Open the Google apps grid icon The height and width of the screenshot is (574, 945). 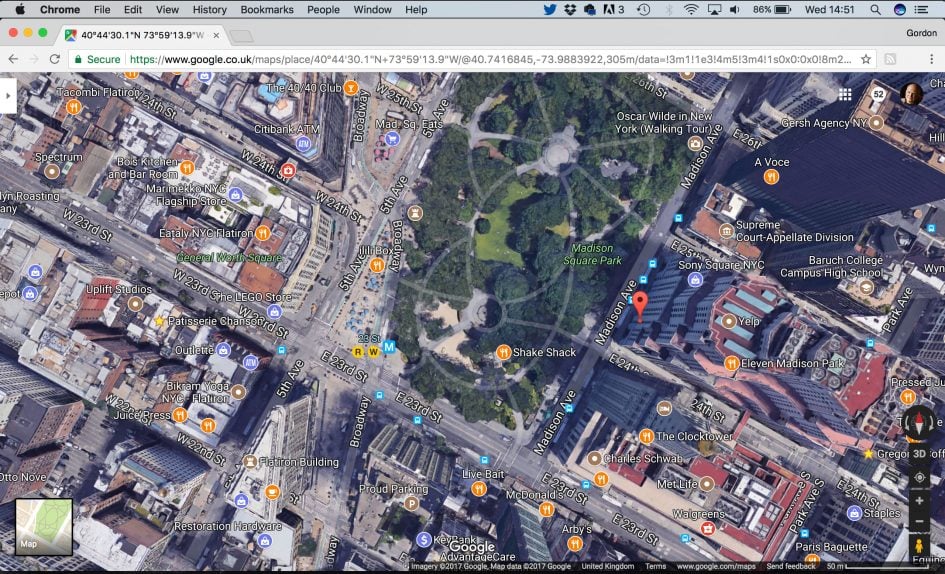pyautogui.click(x=845, y=94)
